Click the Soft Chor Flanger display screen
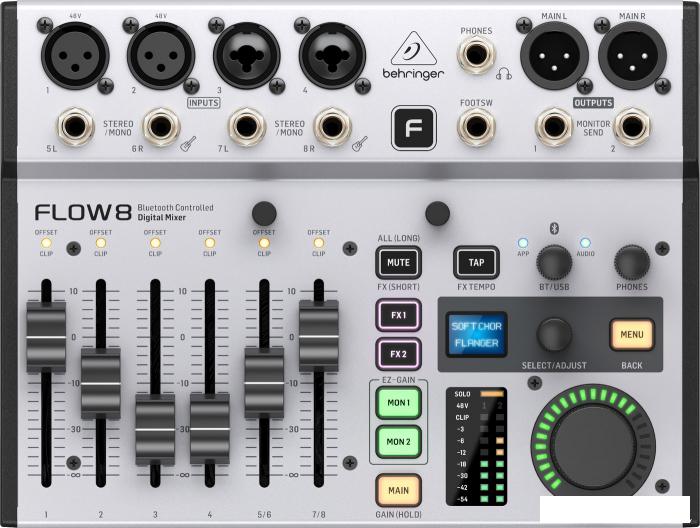This screenshot has height=528, width=700. 476,334
